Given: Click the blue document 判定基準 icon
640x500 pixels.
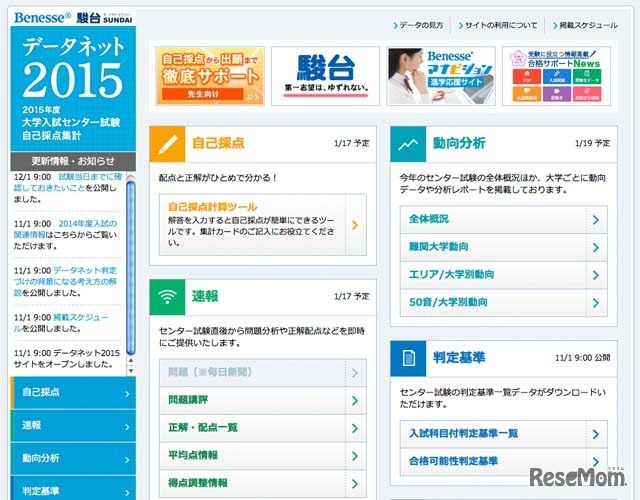Looking at the screenshot, I should tap(408, 358).
